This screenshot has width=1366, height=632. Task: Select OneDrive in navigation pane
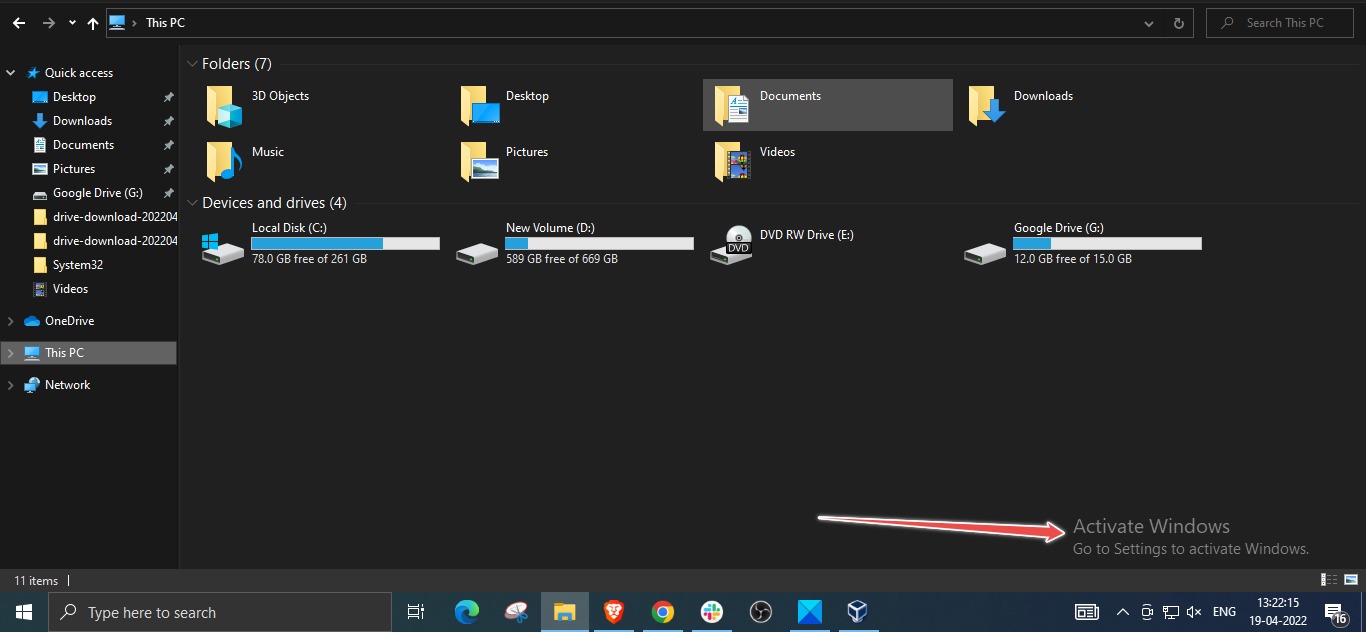point(69,321)
